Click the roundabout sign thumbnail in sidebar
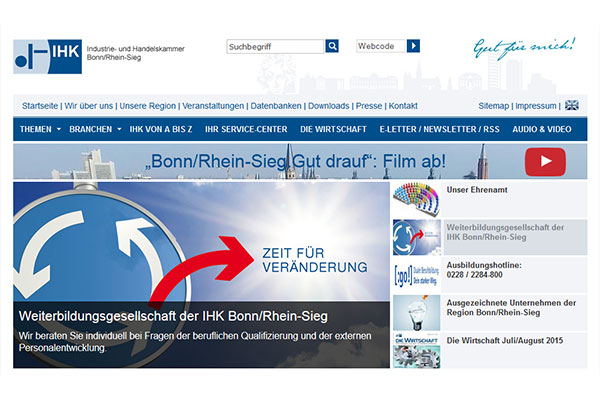 [x=417, y=237]
